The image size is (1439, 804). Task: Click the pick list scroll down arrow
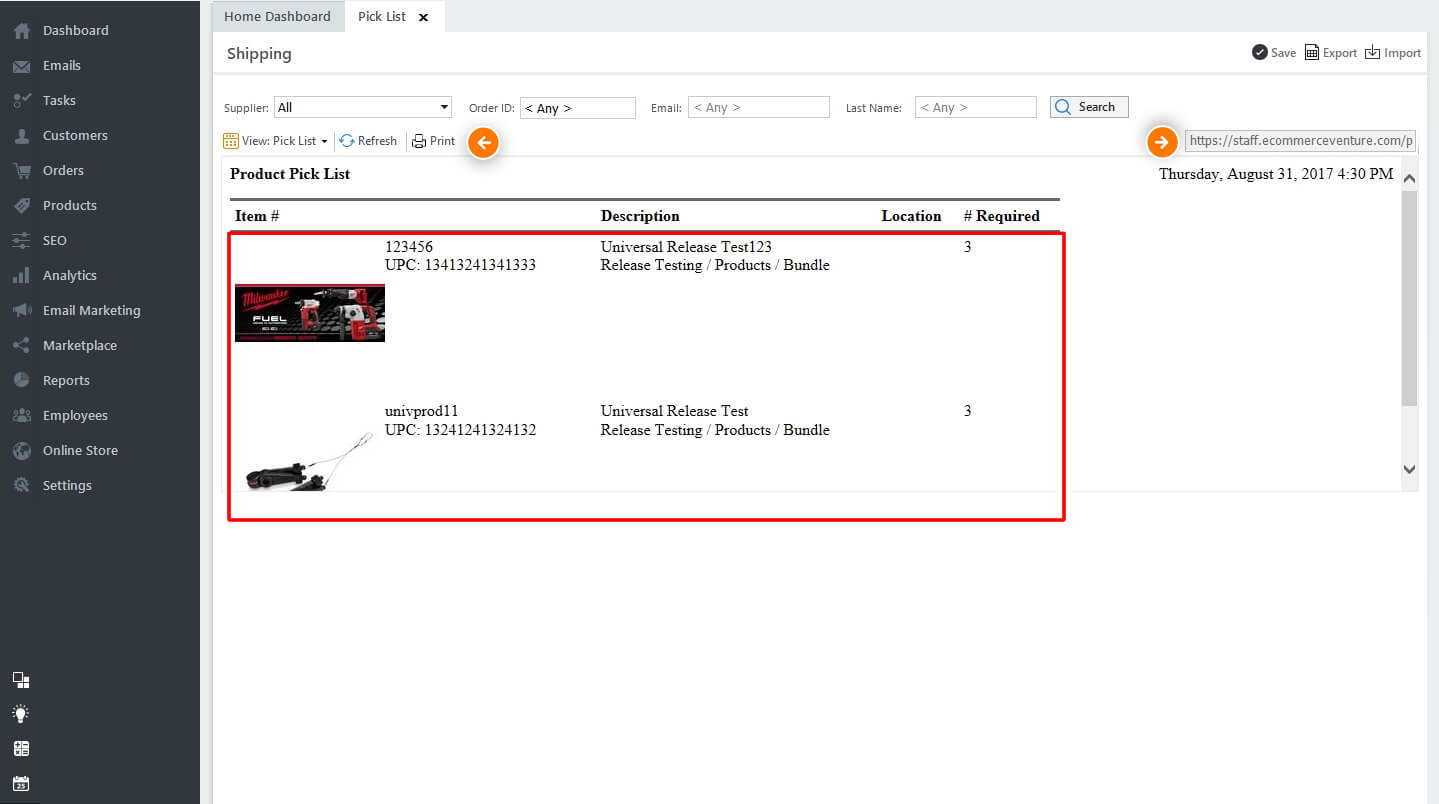click(1409, 469)
